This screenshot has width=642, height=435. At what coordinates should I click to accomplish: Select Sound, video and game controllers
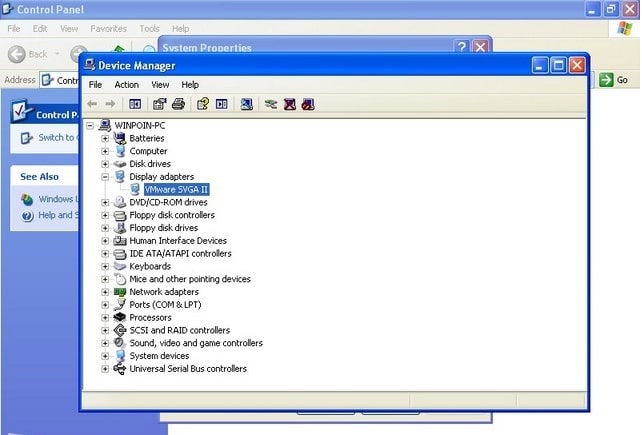pos(195,343)
